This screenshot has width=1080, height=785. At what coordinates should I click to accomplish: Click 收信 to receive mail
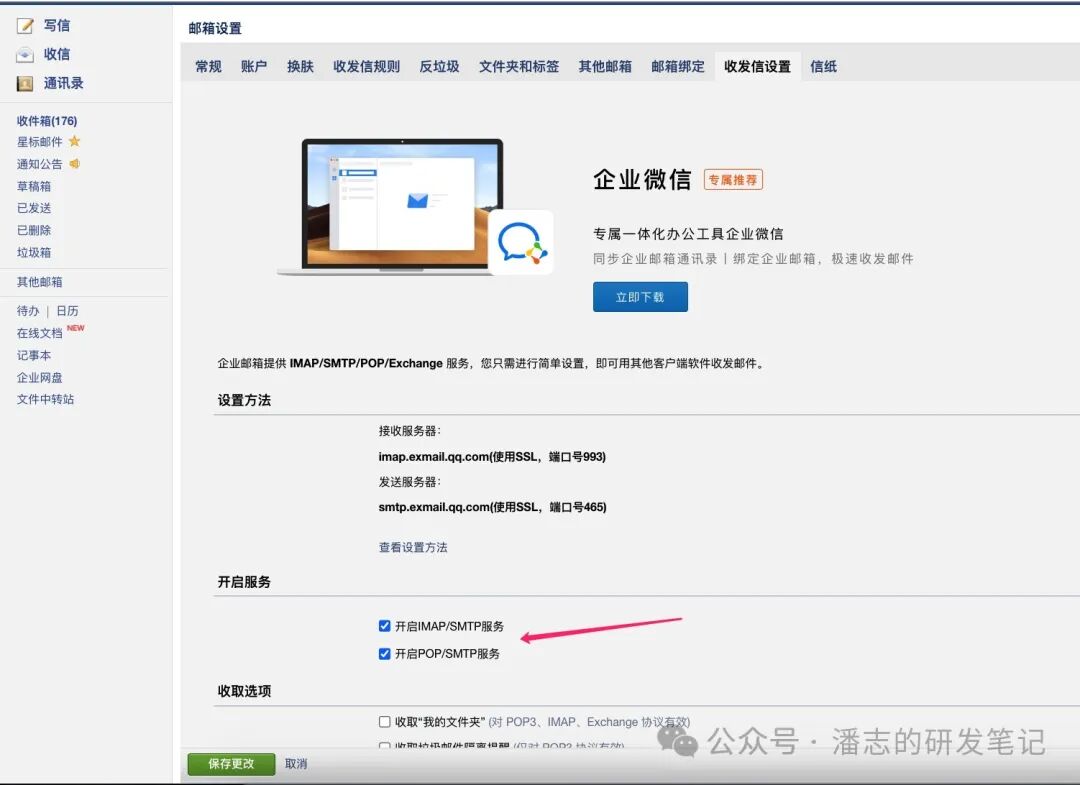coord(56,54)
